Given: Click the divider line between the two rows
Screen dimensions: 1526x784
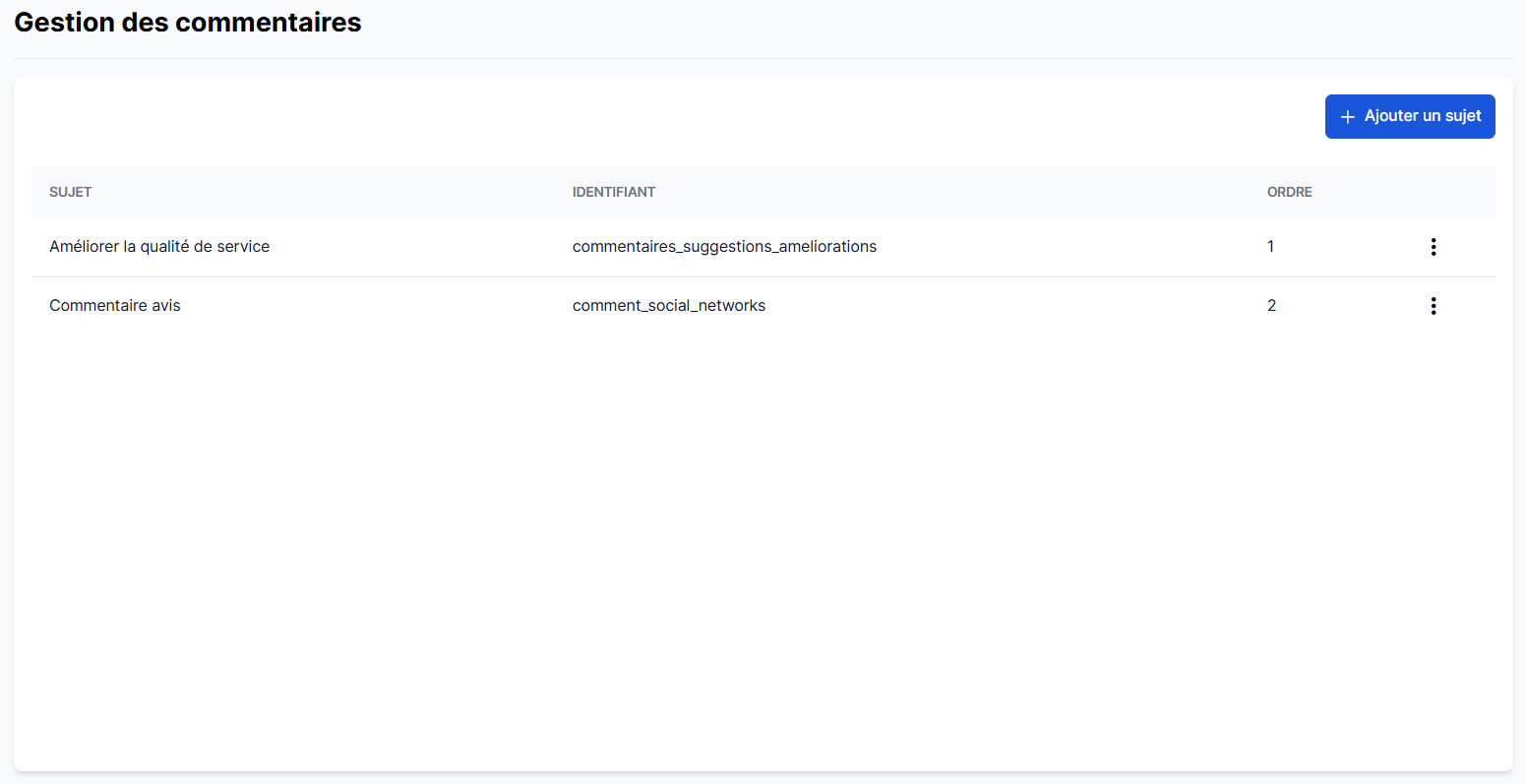Looking at the screenshot, I should pyautogui.click(x=763, y=276).
